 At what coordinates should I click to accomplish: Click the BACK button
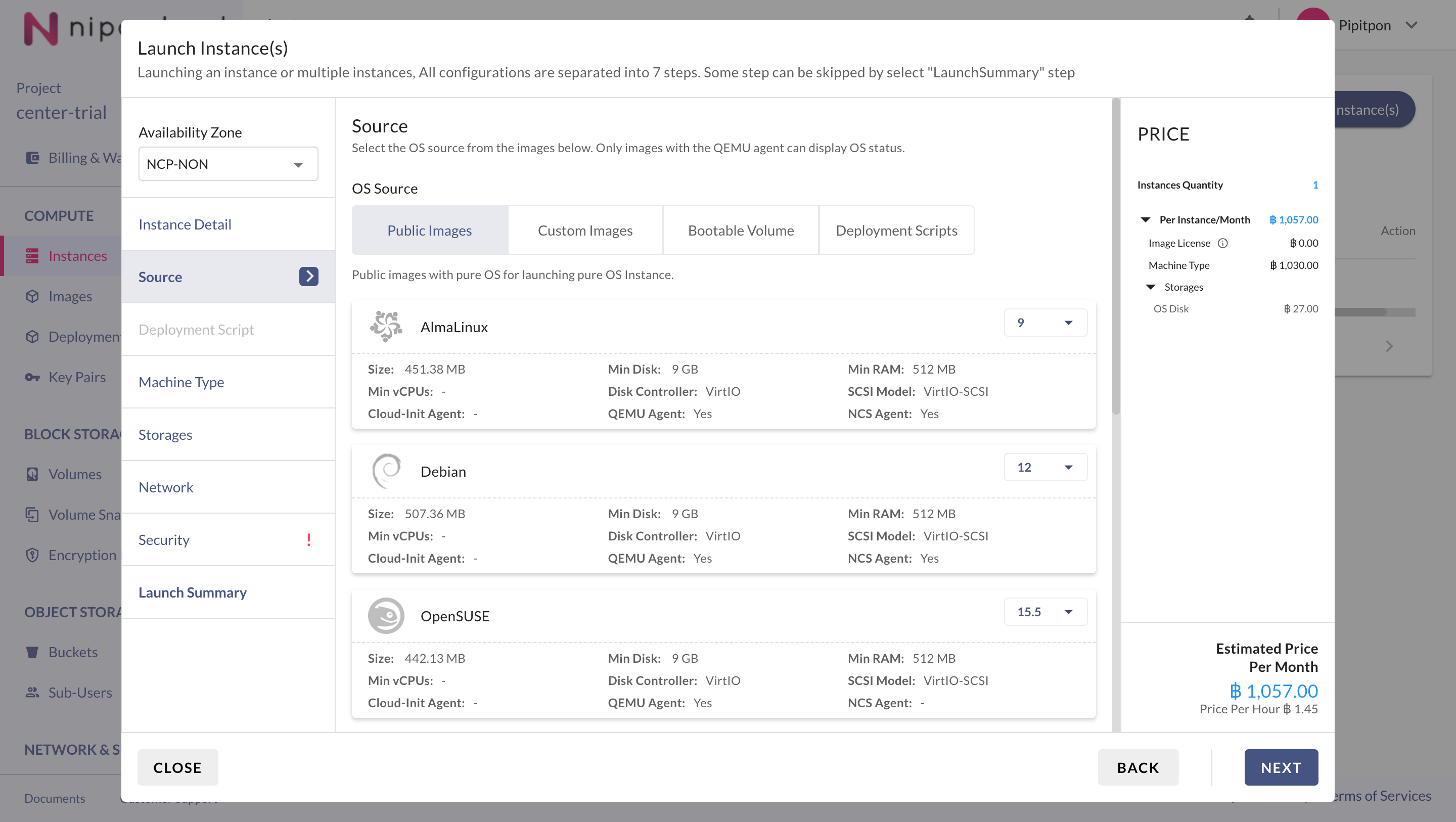(1138, 767)
